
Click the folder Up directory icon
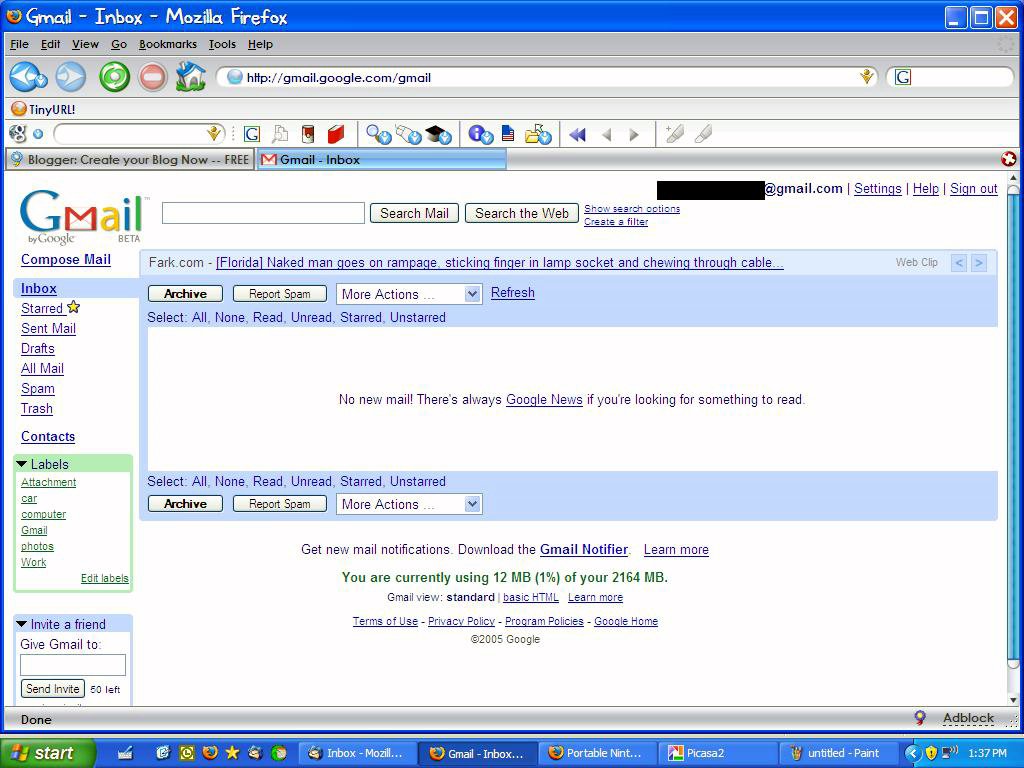click(x=538, y=135)
